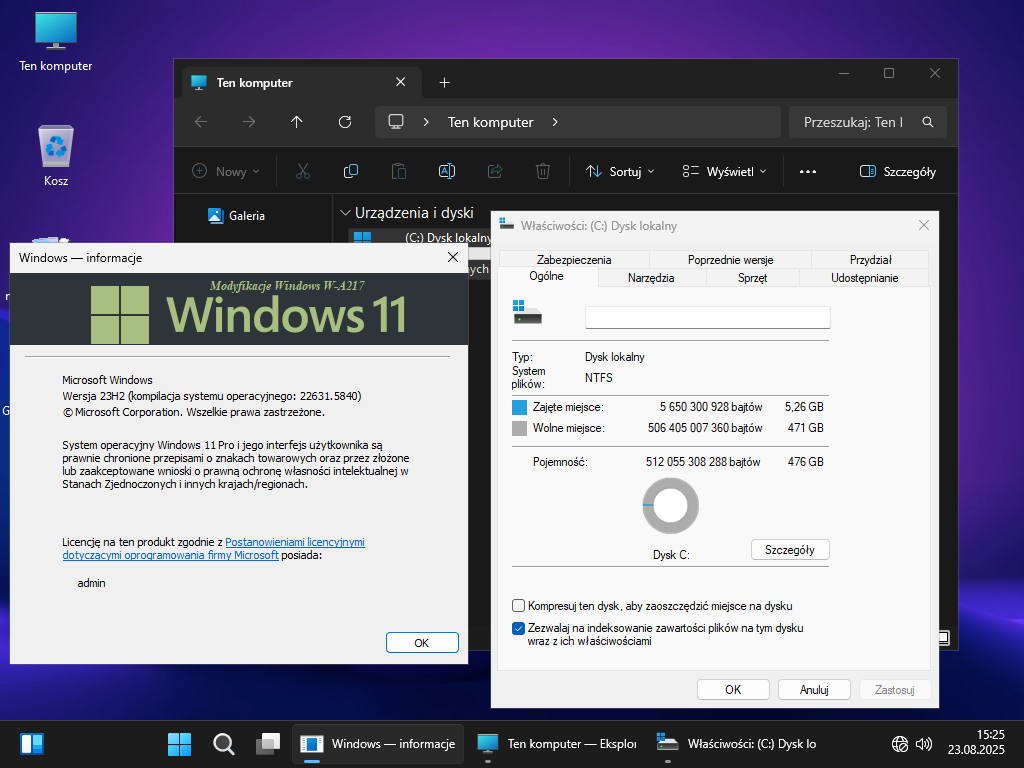Open the Start menu on the taskbar
Image resolution: width=1024 pixels, height=768 pixels.
(x=180, y=744)
